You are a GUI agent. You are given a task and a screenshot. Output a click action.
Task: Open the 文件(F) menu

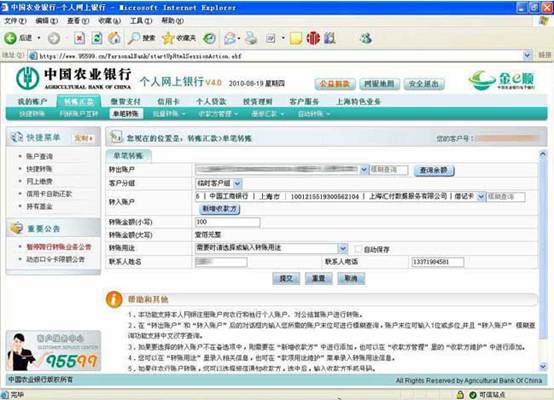pyautogui.click(x=15, y=21)
